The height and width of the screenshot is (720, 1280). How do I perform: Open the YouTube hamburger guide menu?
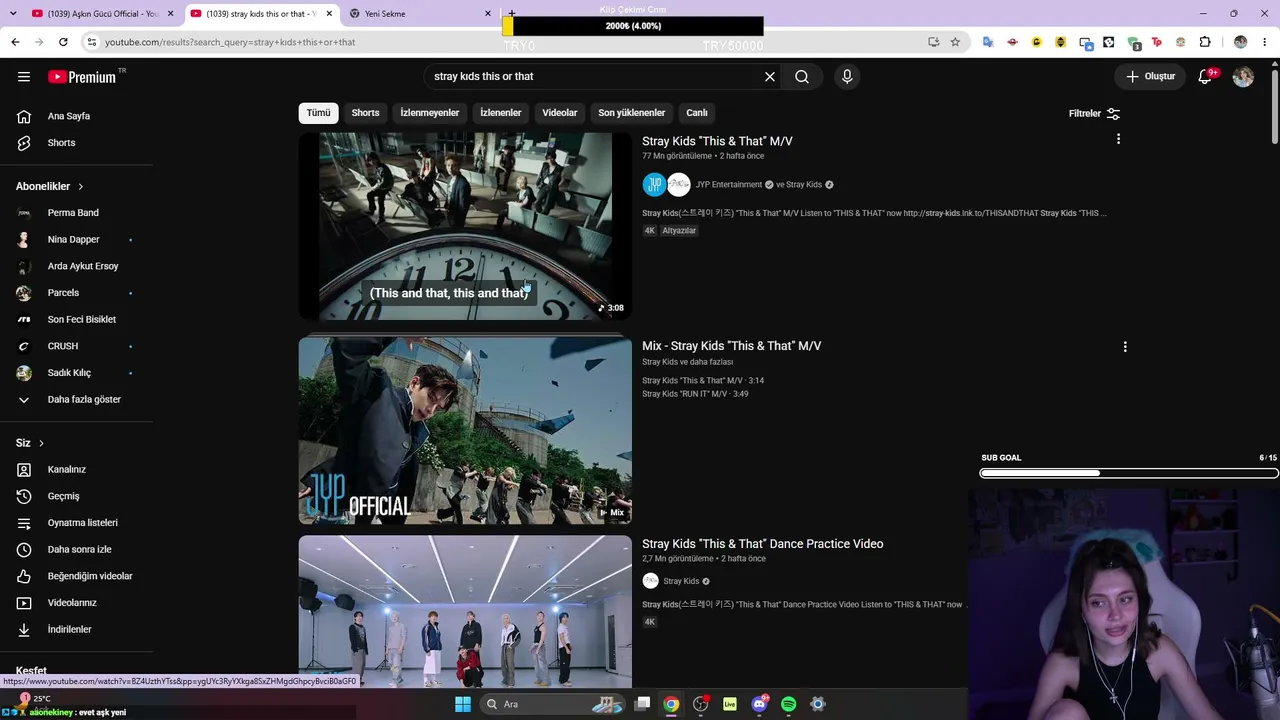tap(24, 76)
